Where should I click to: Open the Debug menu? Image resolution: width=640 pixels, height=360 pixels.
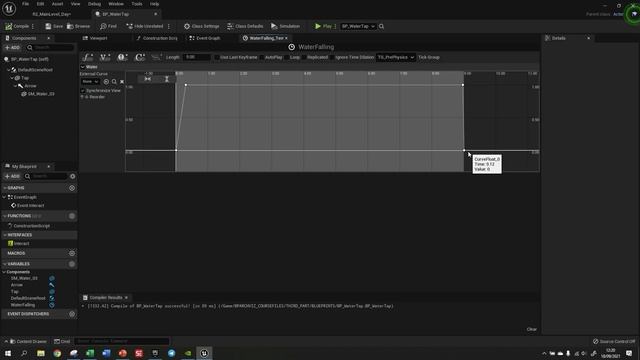pos(94,4)
